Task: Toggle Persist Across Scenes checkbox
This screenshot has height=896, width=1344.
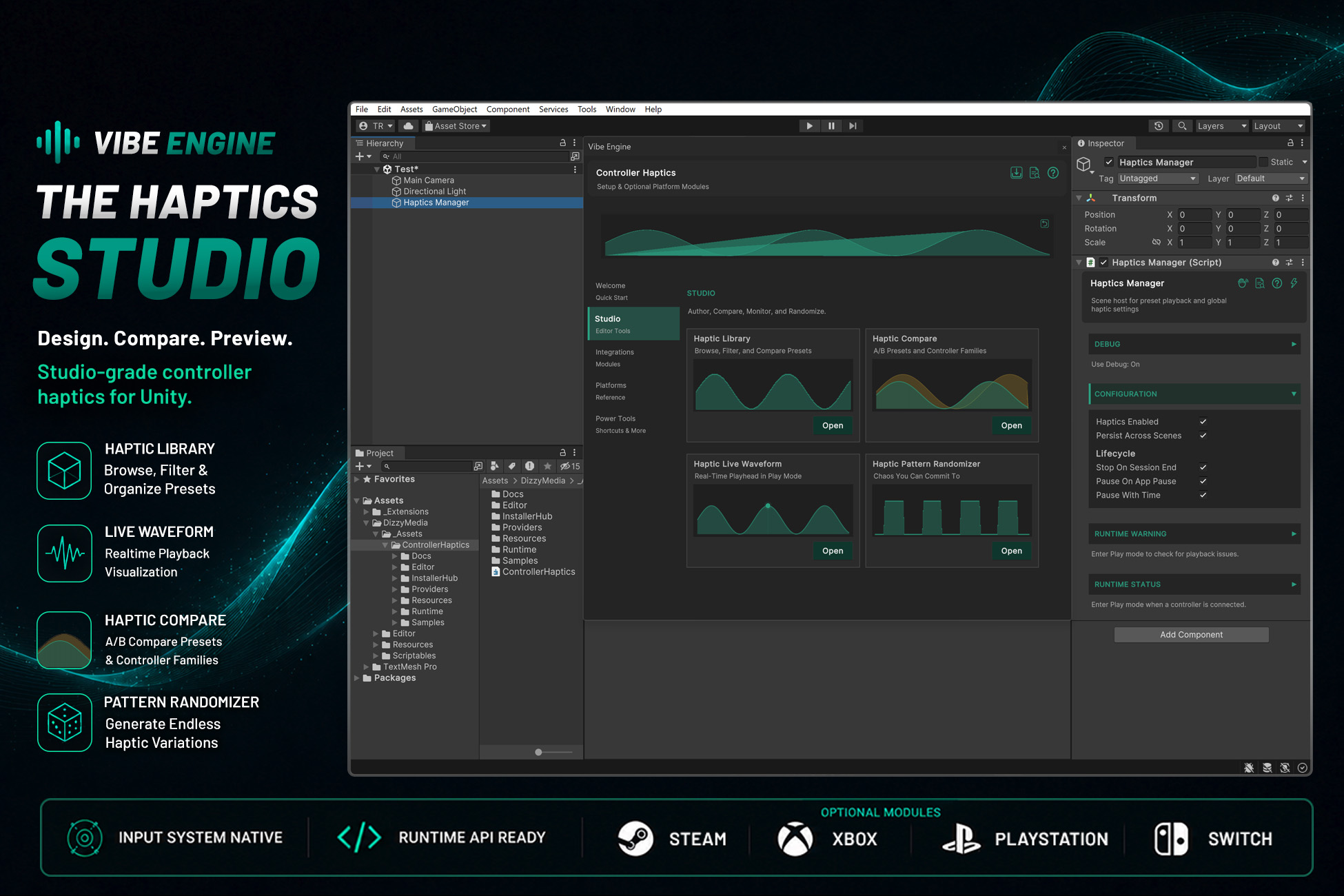Action: [1203, 436]
